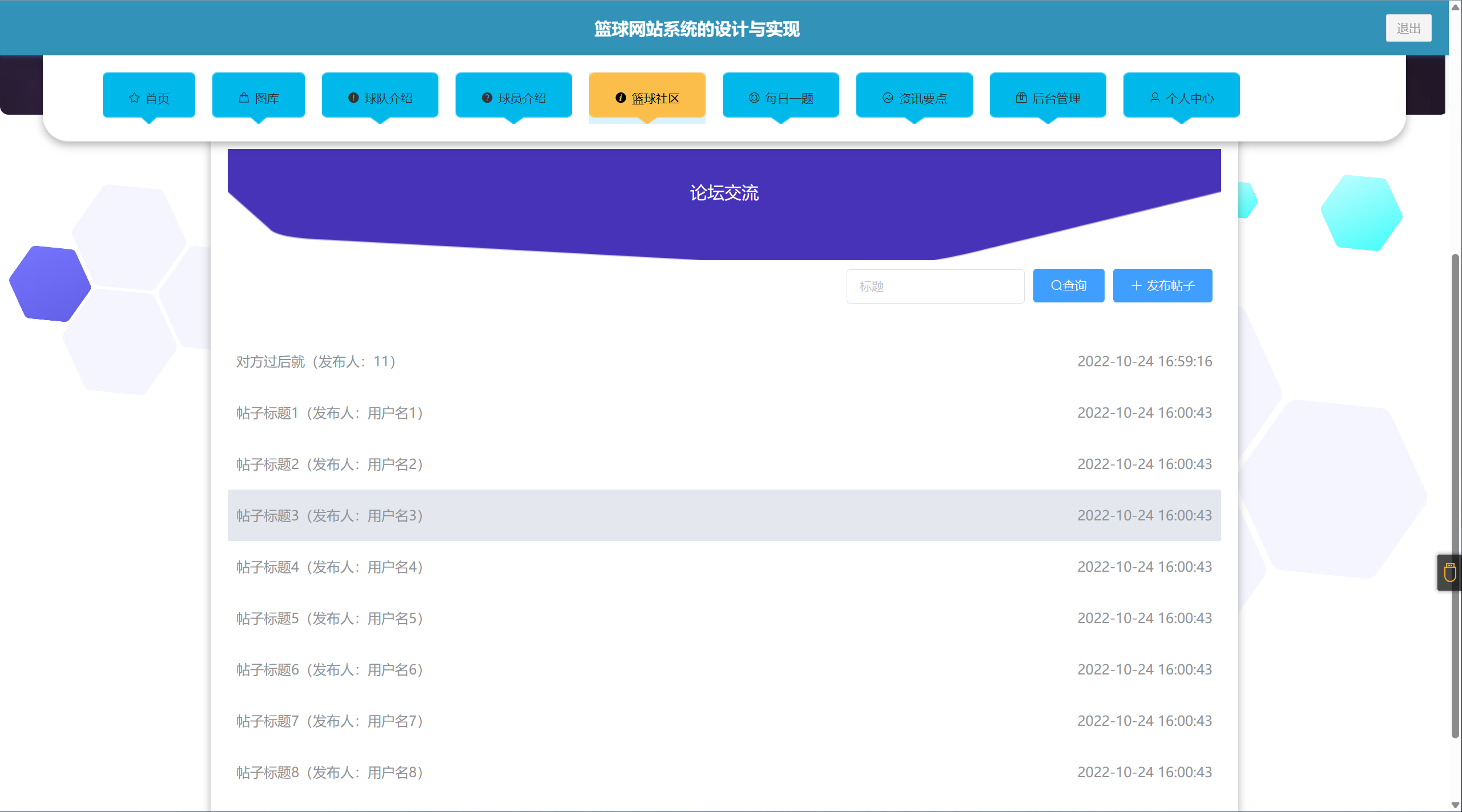Screen dimensions: 1462x812
Task: Click the lifebuoy icon beside 每日一题
Action: tap(754, 98)
